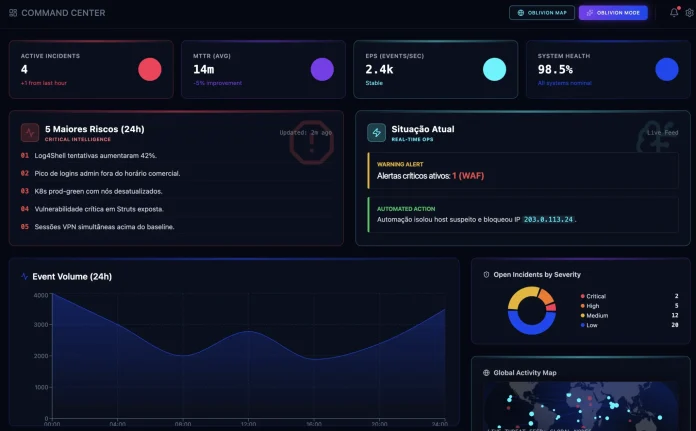The height and width of the screenshot is (431, 696).
Task: Click the Event Volume area chart
Action: [x=249, y=356]
